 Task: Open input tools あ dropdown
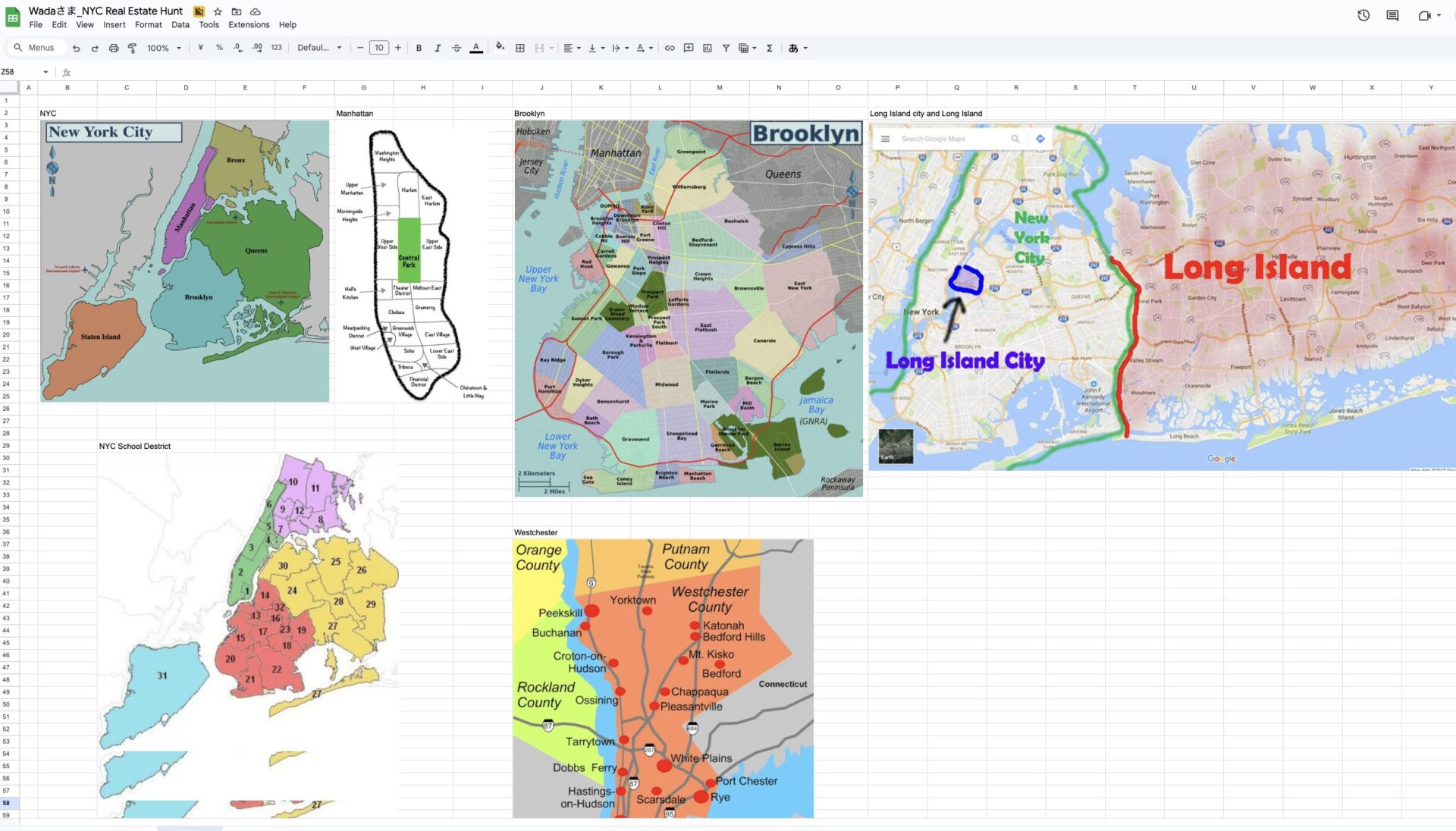(798, 48)
